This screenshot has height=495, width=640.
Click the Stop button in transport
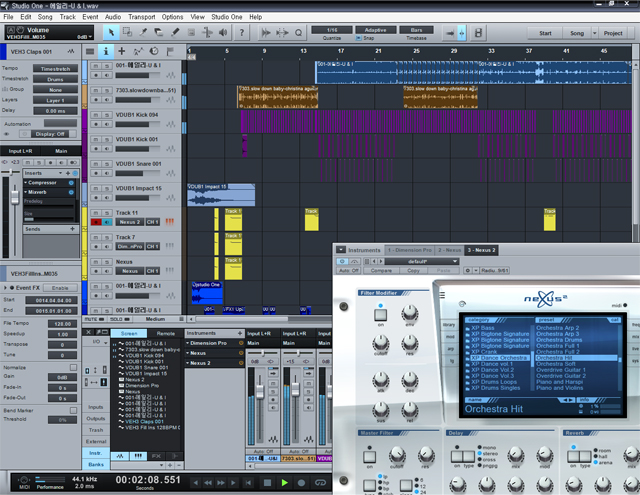267,483
